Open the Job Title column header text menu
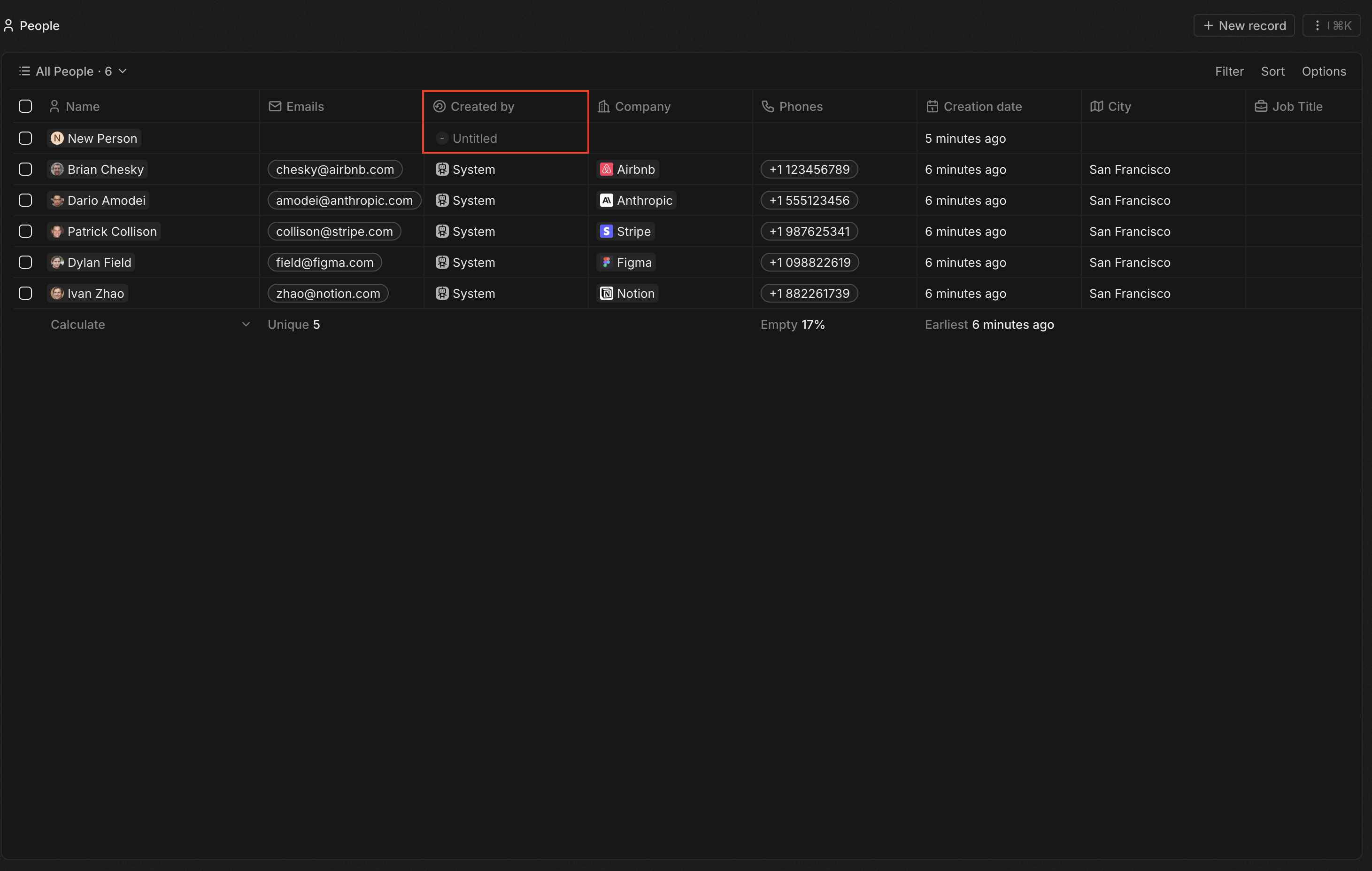Screen dimensions: 1372x871 [x=1297, y=107]
